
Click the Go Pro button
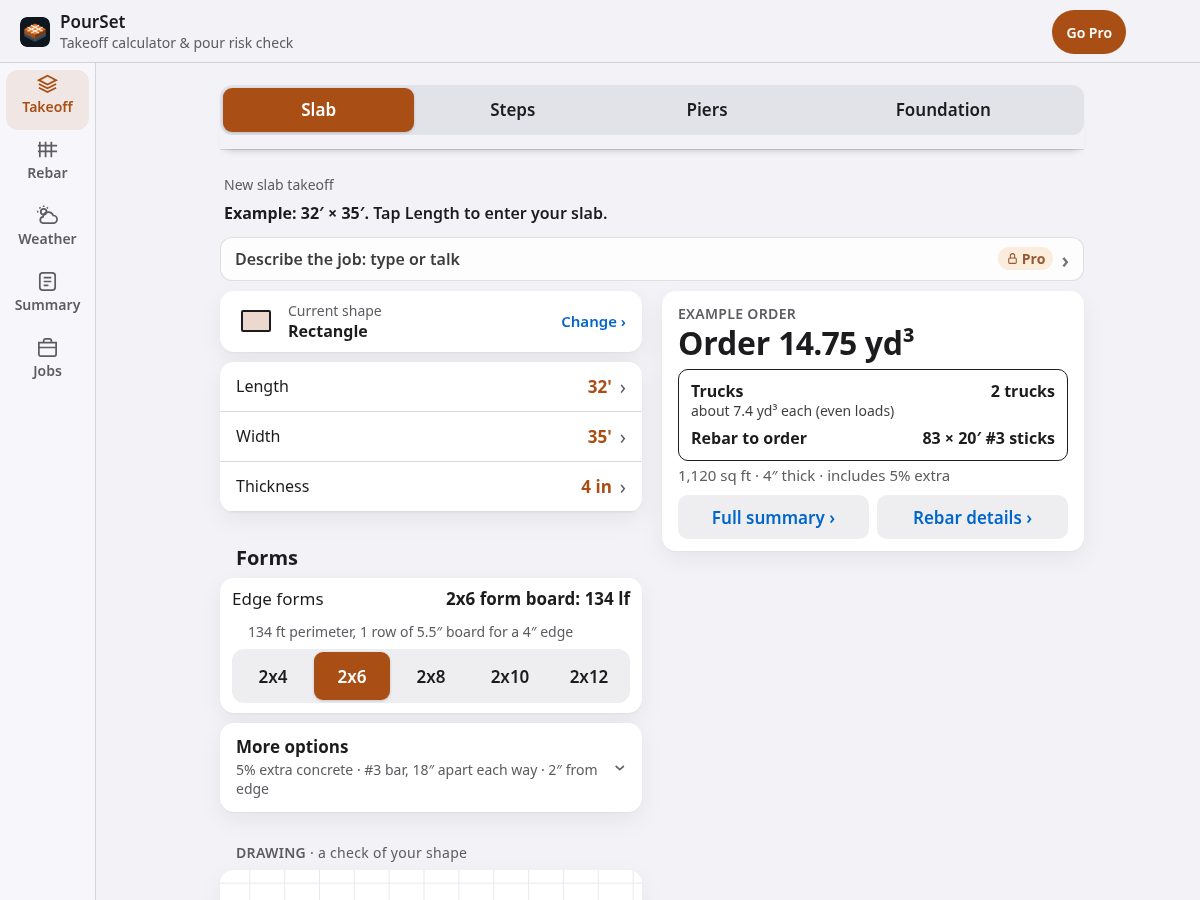point(1089,32)
